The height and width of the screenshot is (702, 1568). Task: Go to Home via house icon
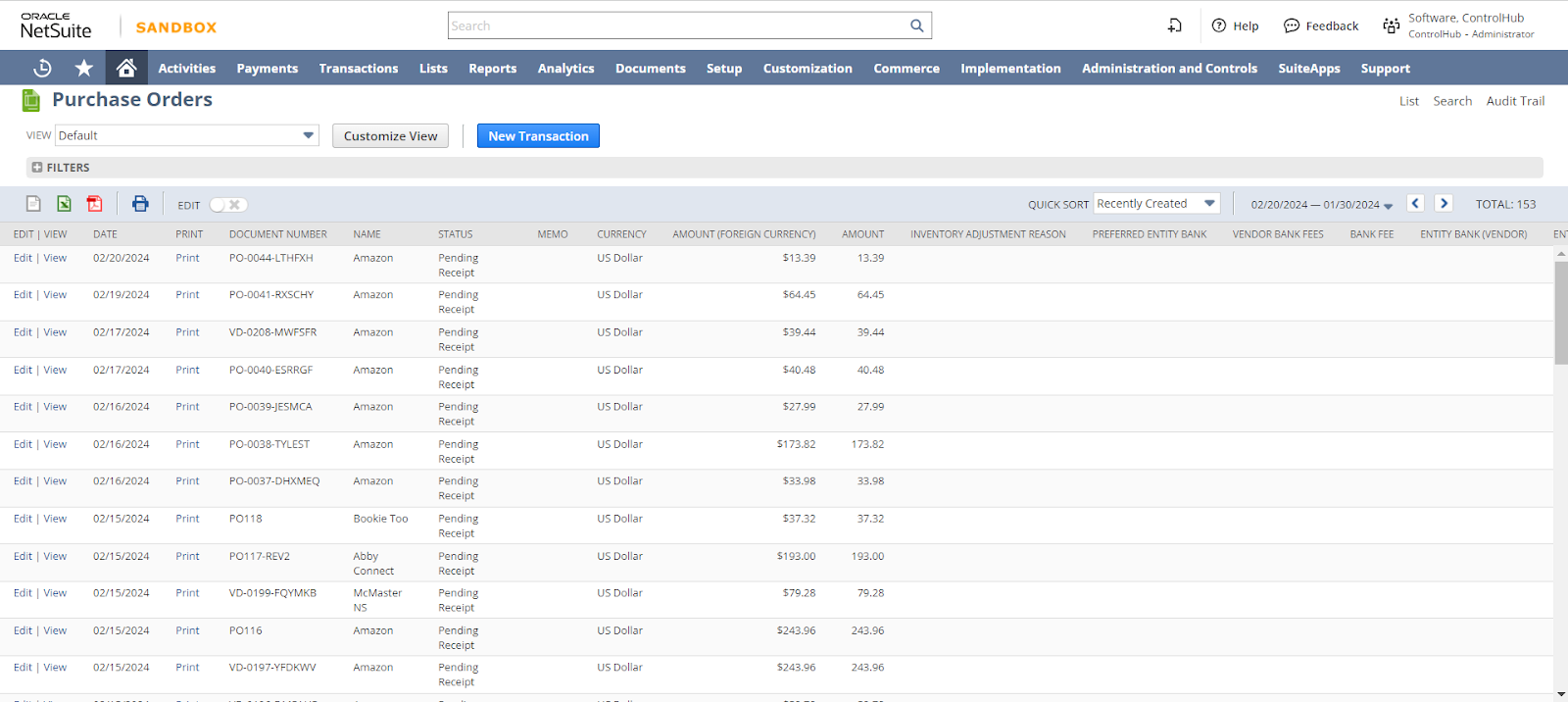click(x=126, y=68)
